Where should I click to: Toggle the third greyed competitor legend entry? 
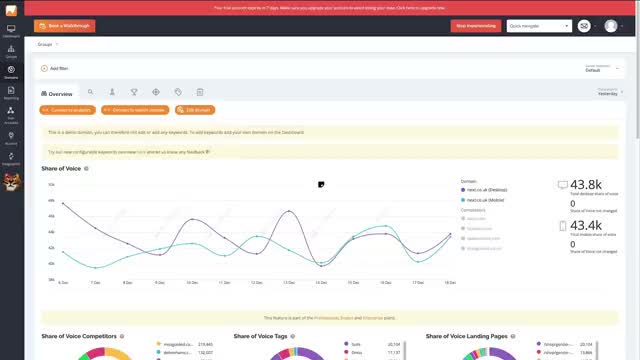(x=480, y=238)
